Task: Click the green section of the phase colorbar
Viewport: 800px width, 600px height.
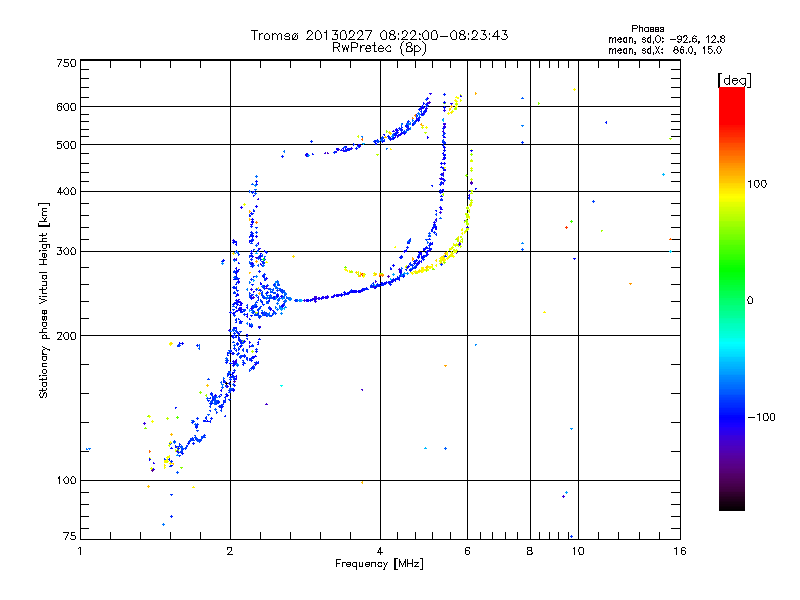Action: (x=732, y=270)
